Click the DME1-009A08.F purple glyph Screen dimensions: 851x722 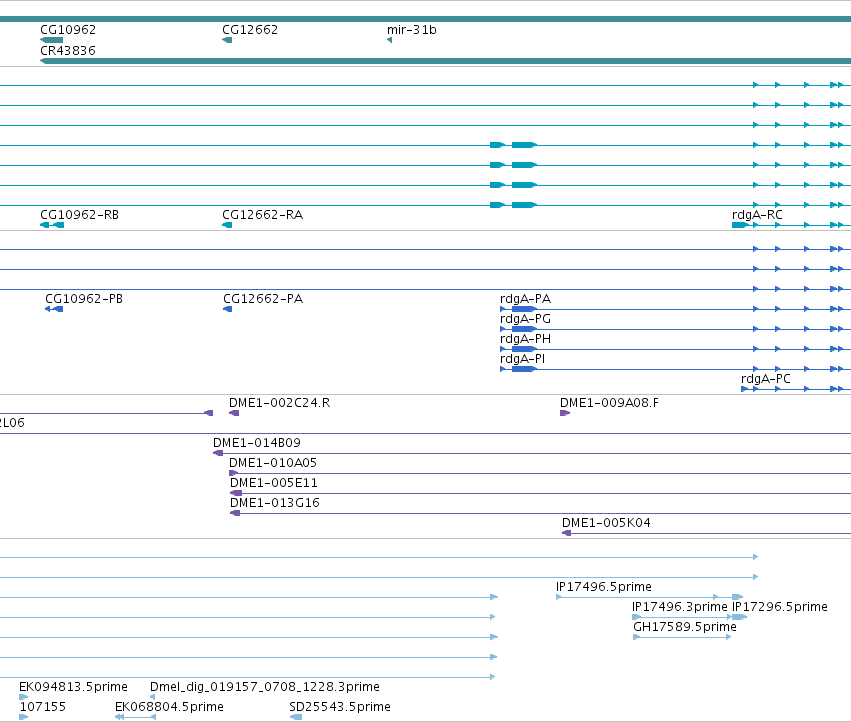pyautogui.click(x=565, y=414)
